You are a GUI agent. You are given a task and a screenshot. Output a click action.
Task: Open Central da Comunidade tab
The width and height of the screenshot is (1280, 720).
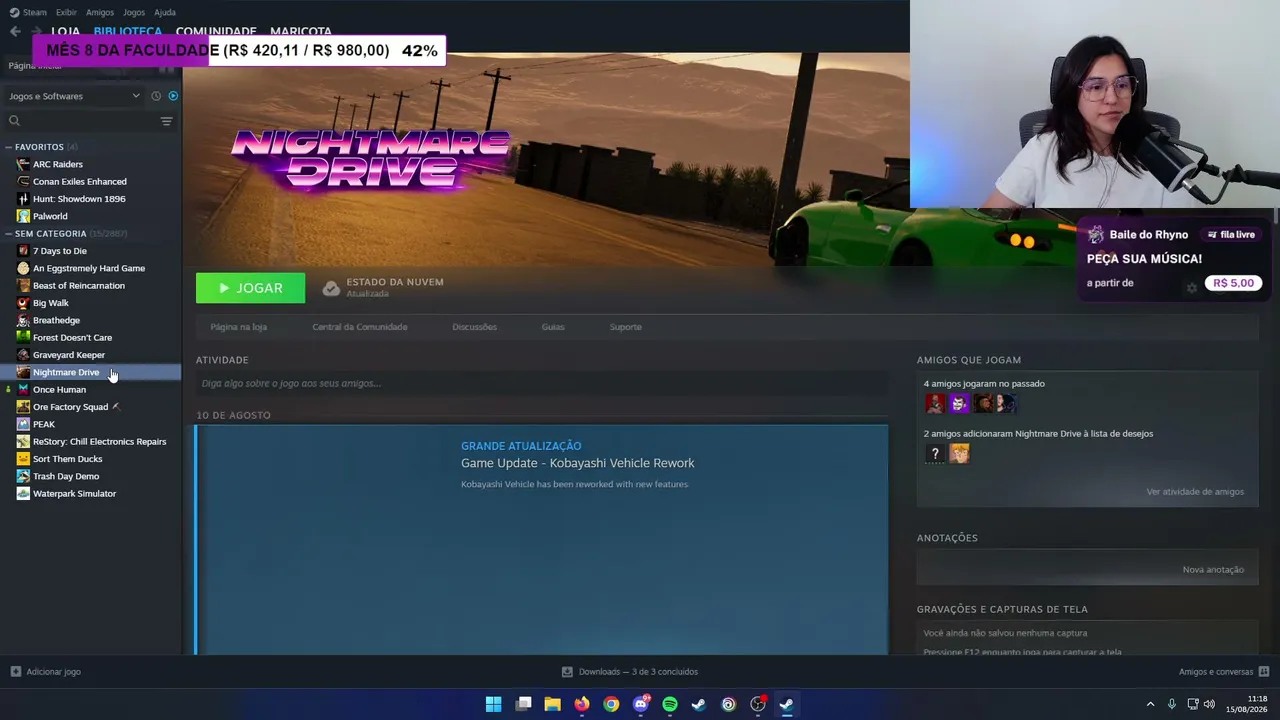(x=360, y=327)
